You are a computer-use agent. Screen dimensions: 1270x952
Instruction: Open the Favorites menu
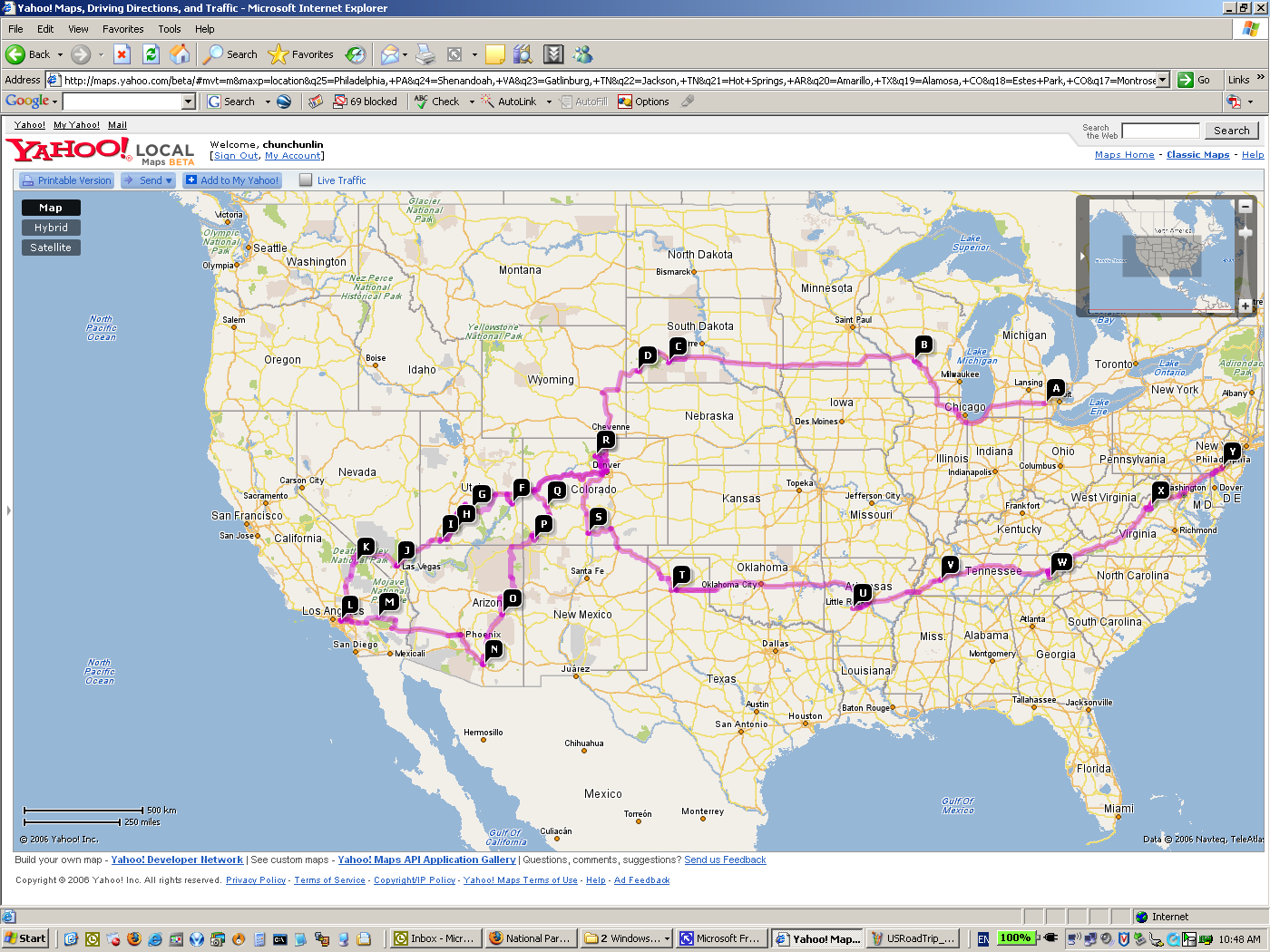pos(122,29)
